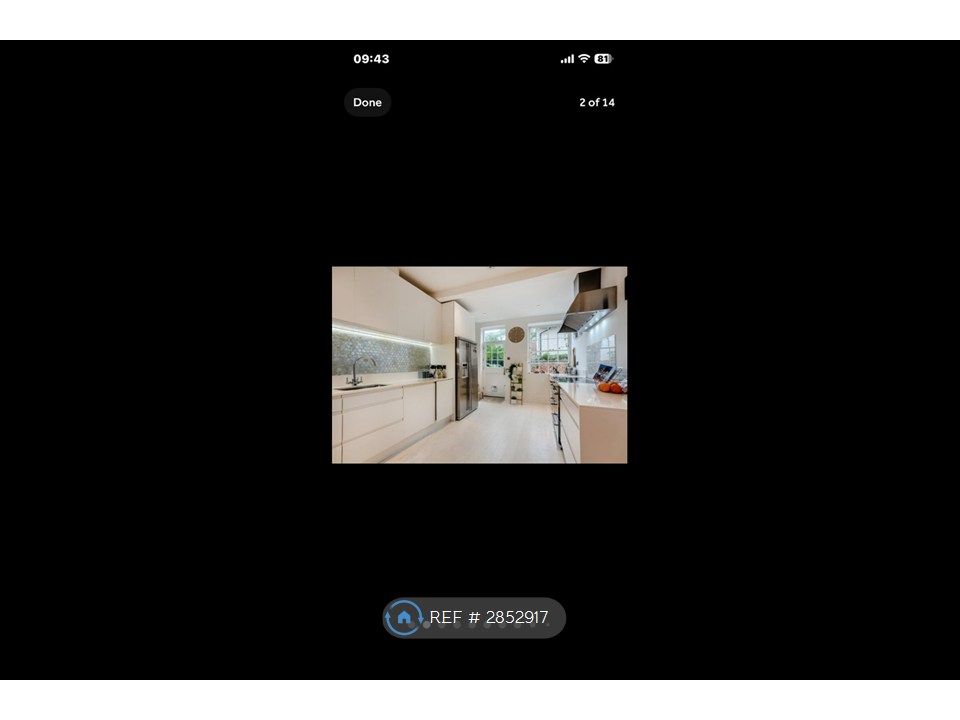Viewport: 960px width, 720px height.
Task: Click the battery indicator showing 81
Action: pos(602,59)
